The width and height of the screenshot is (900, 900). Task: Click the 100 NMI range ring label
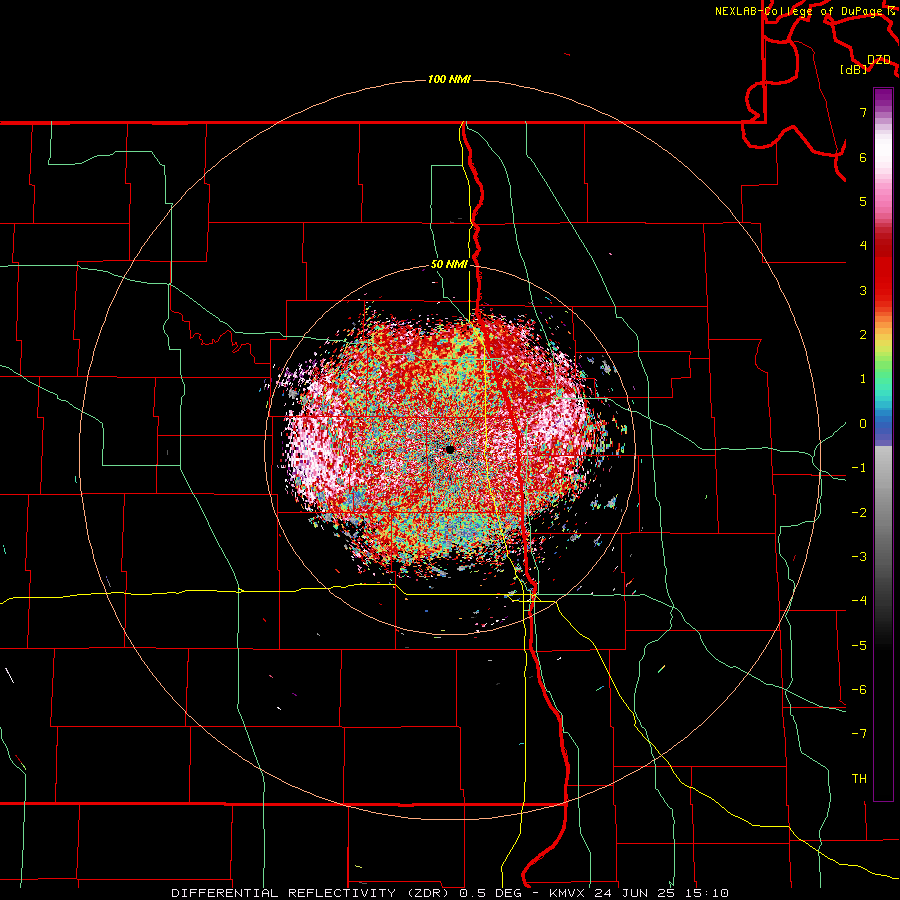pyautogui.click(x=449, y=79)
